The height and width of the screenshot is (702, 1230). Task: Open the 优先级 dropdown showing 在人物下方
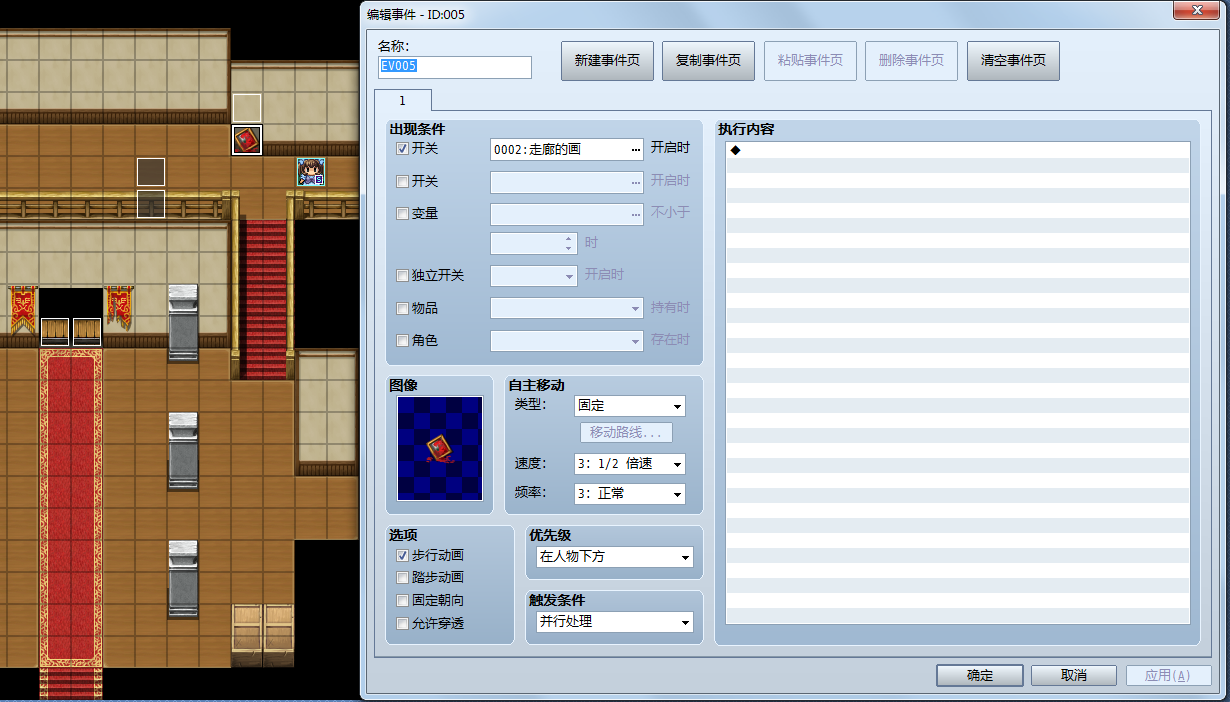[x=614, y=557]
